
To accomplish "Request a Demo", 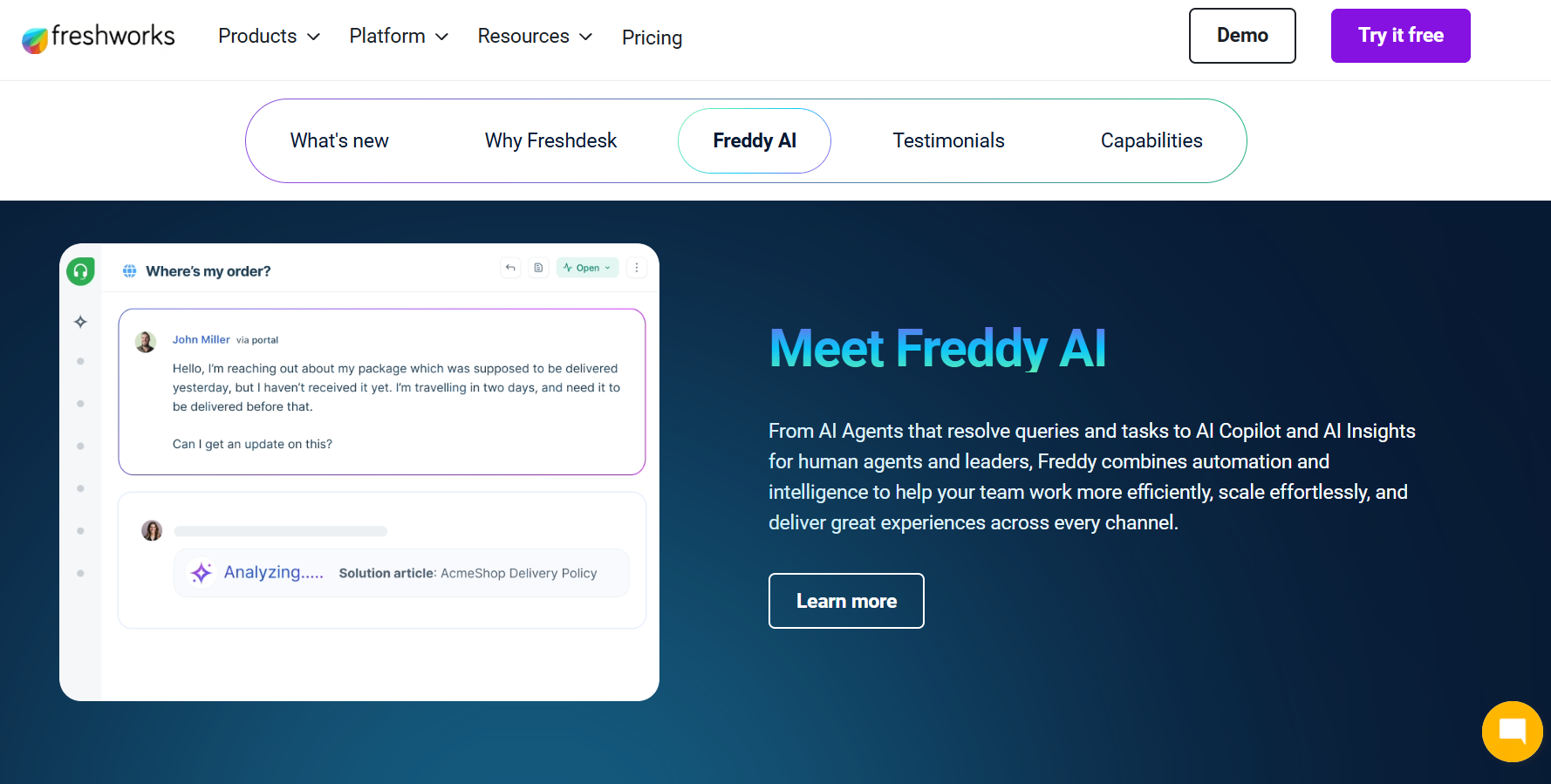I will [x=1242, y=35].
